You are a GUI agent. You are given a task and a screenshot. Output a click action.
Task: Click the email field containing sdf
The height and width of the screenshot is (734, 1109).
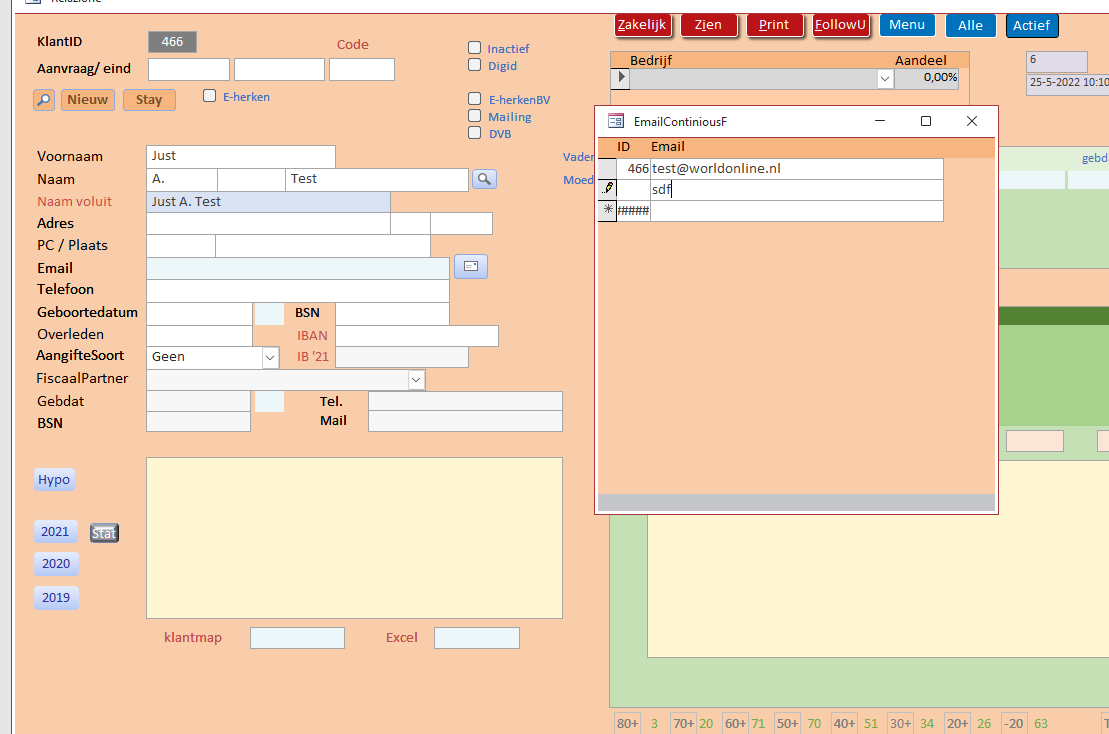(796, 190)
